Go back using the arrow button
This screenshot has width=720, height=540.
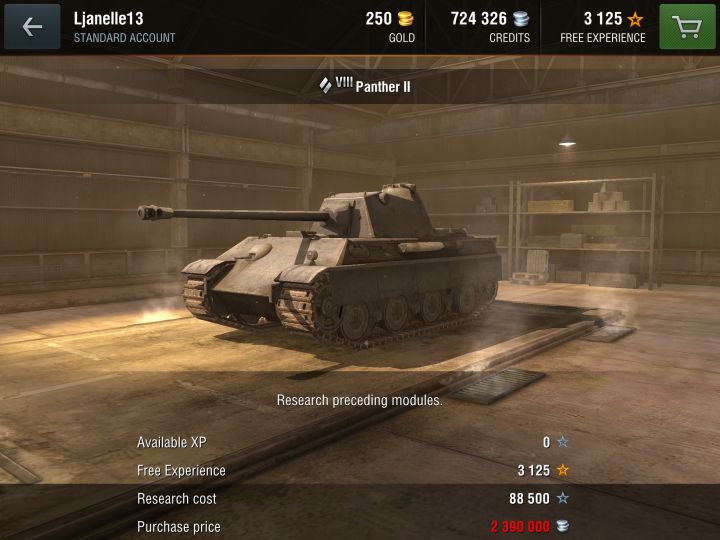click(x=32, y=27)
